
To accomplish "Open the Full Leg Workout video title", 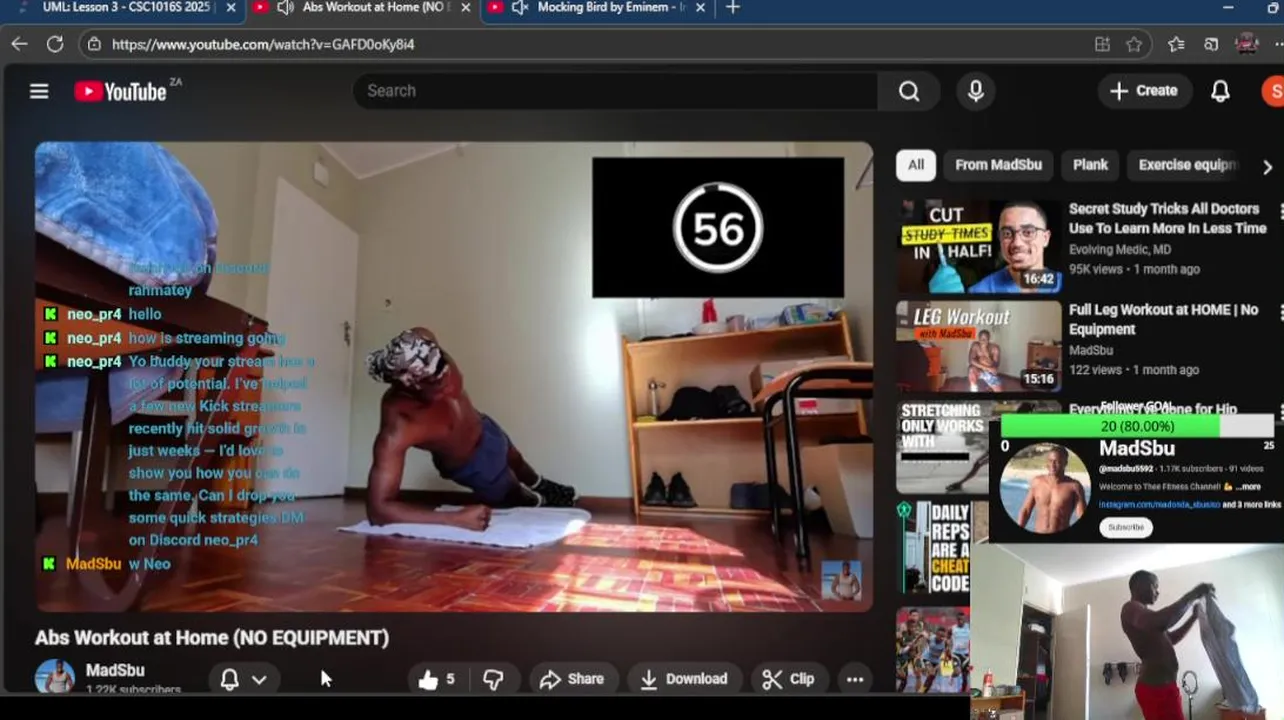I will tap(1163, 319).
